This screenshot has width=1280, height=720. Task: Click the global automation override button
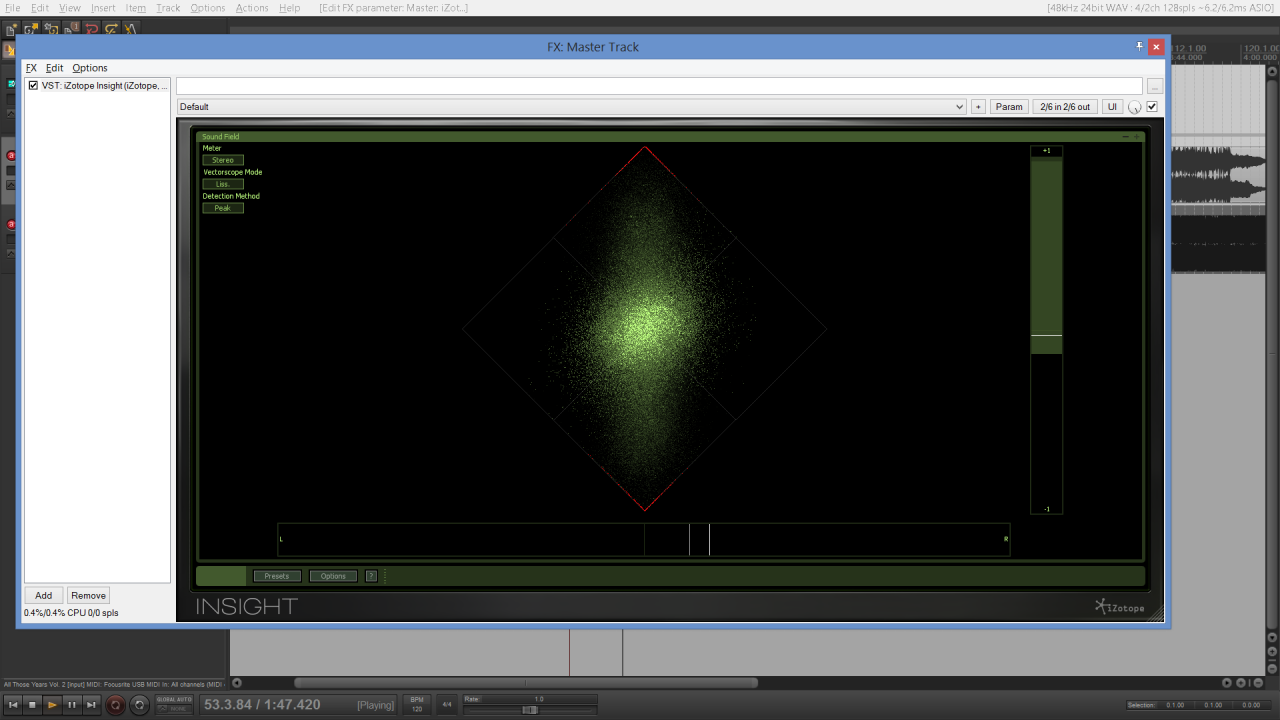pos(174,705)
